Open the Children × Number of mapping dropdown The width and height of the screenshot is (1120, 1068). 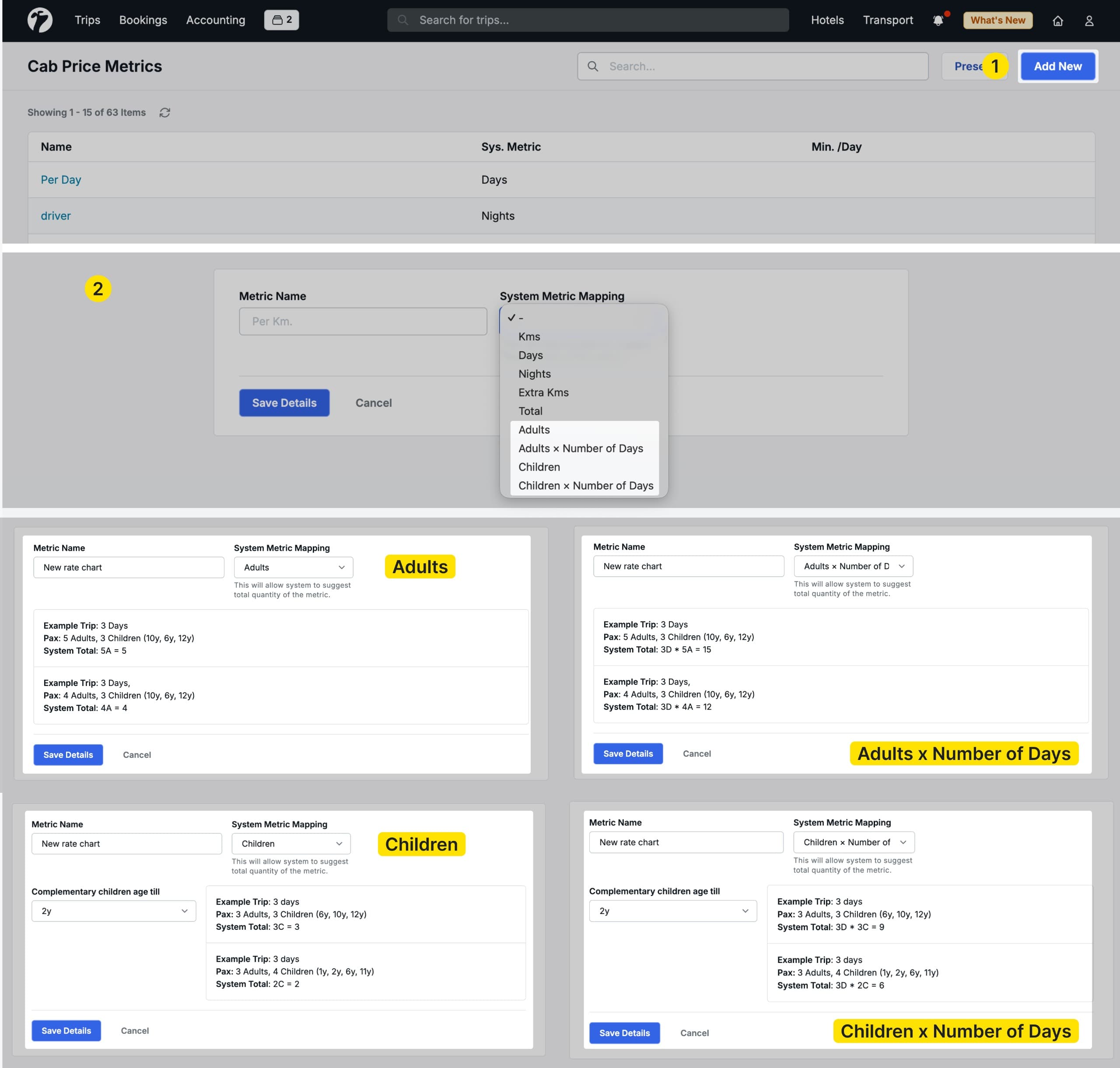(x=853, y=842)
